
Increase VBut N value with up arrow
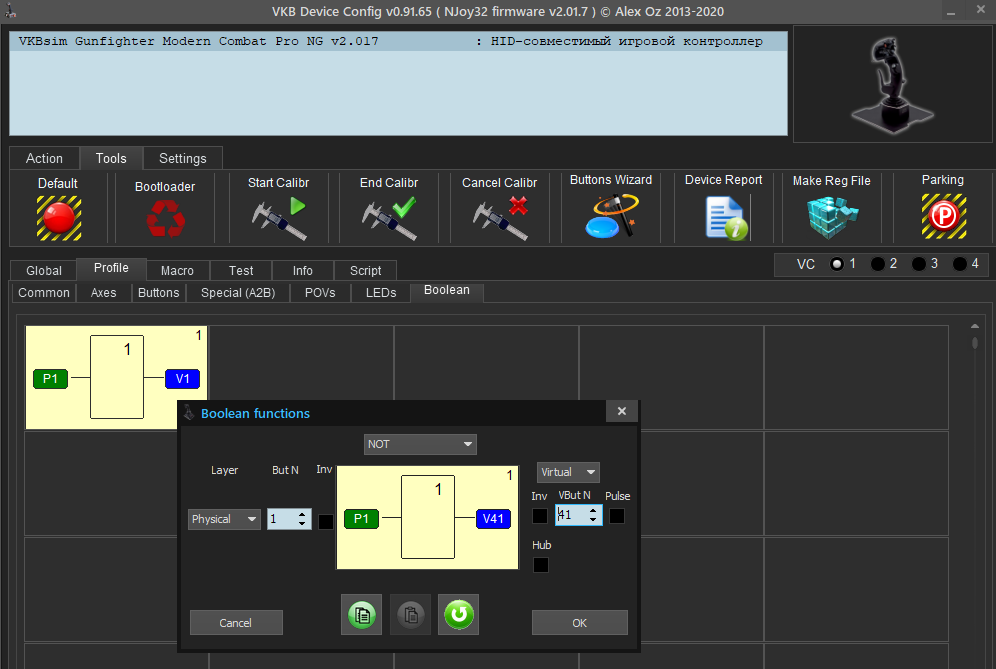point(593,510)
